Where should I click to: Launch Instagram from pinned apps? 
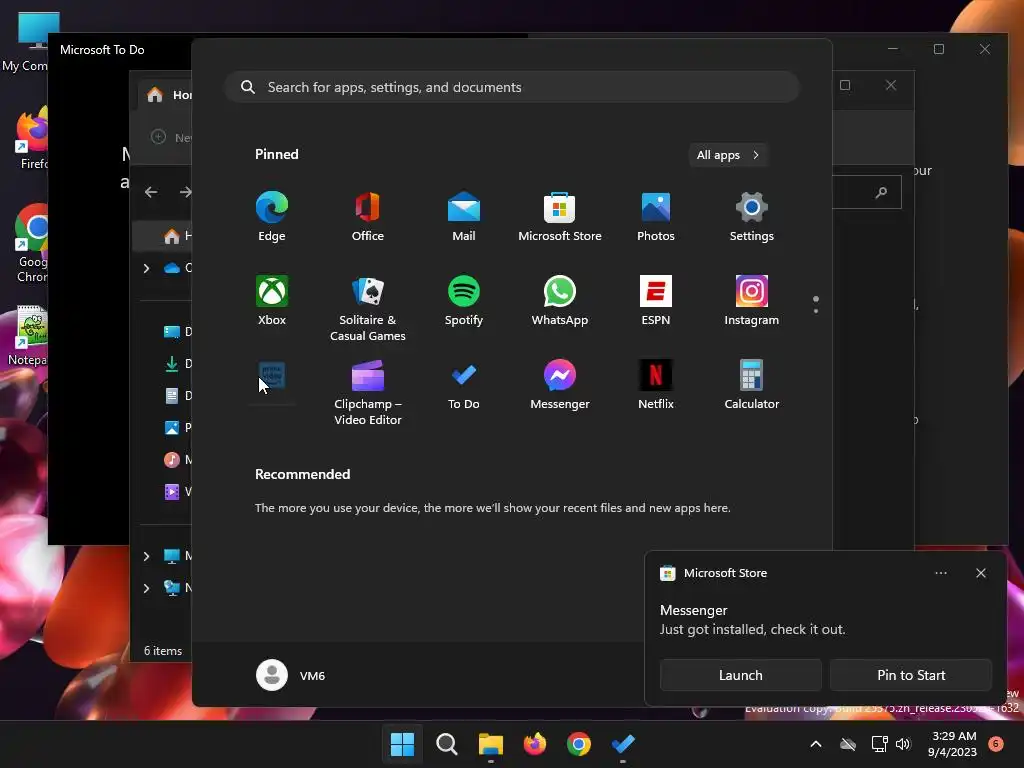click(752, 300)
